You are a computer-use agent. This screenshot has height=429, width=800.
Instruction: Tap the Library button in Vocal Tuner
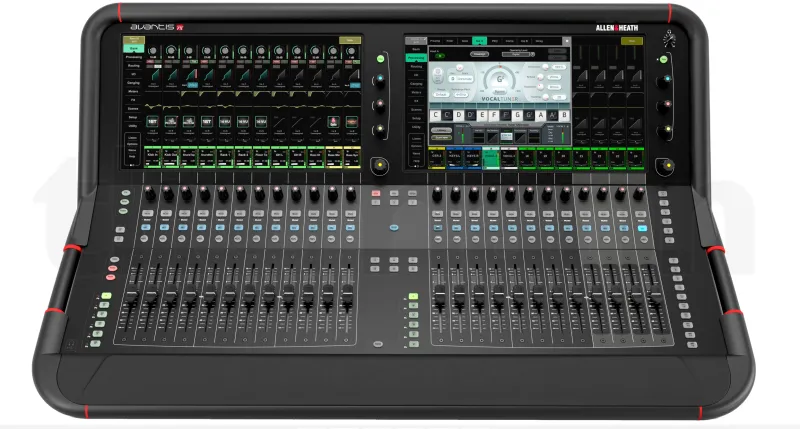[x=441, y=130]
